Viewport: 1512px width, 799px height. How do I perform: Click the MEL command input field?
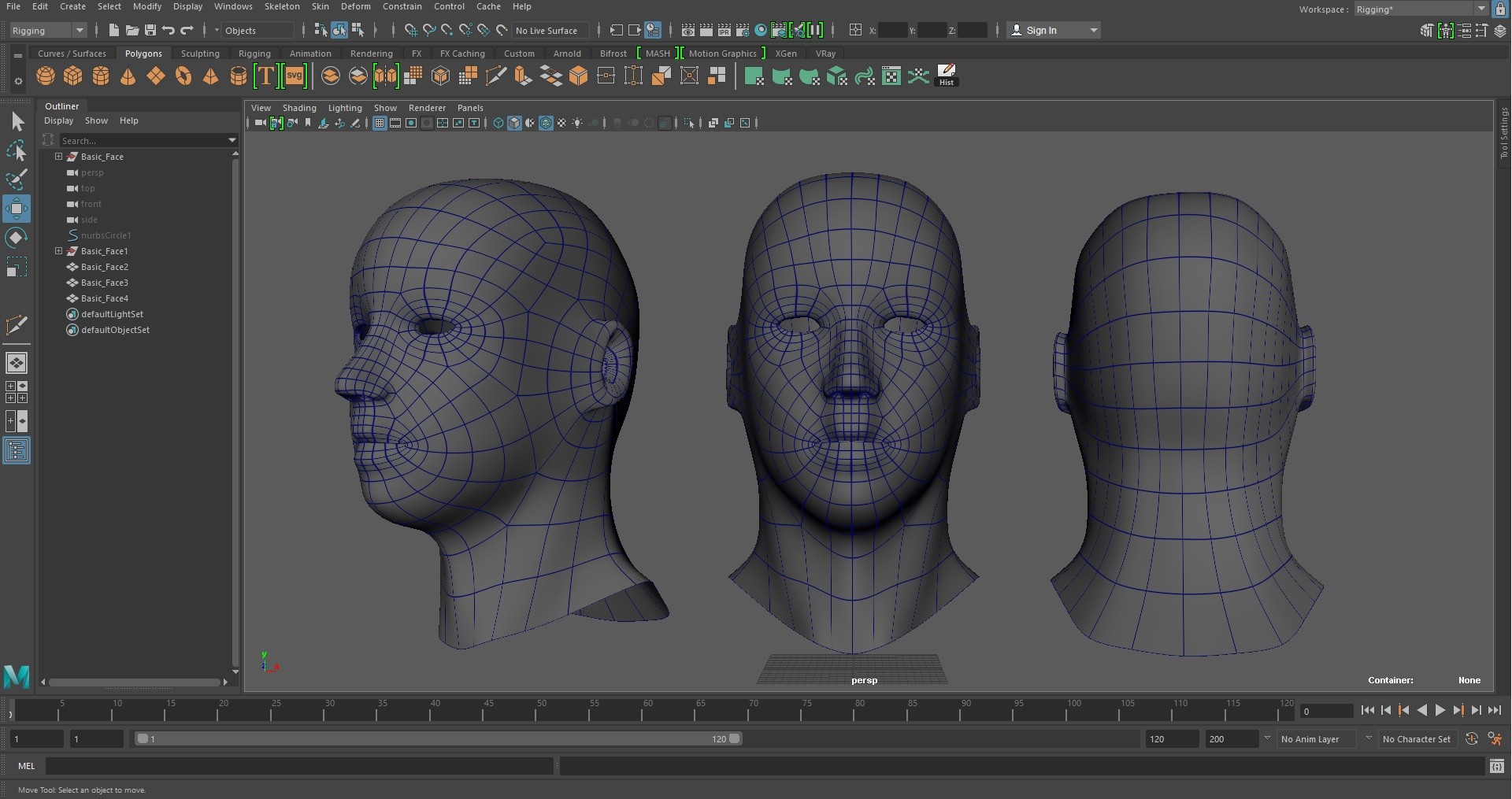coord(299,766)
